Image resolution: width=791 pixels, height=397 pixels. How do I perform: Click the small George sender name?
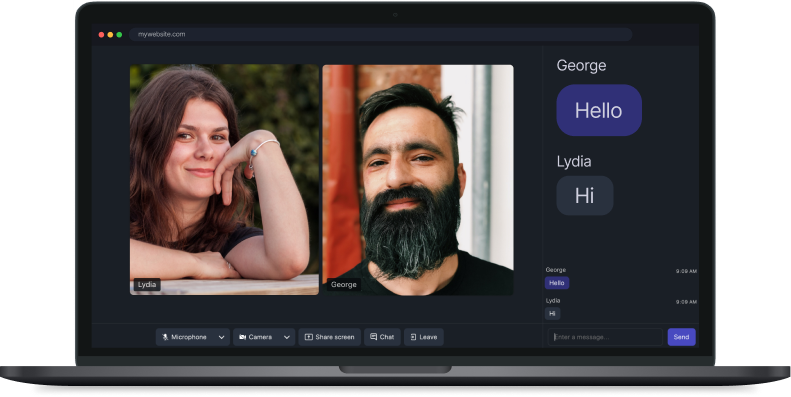tap(555, 270)
